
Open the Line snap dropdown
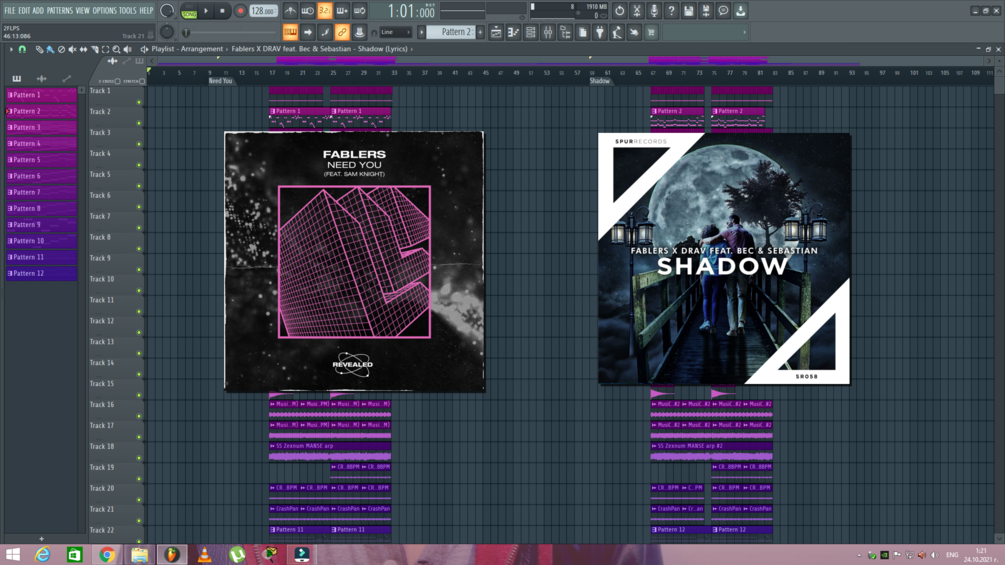[395, 32]
